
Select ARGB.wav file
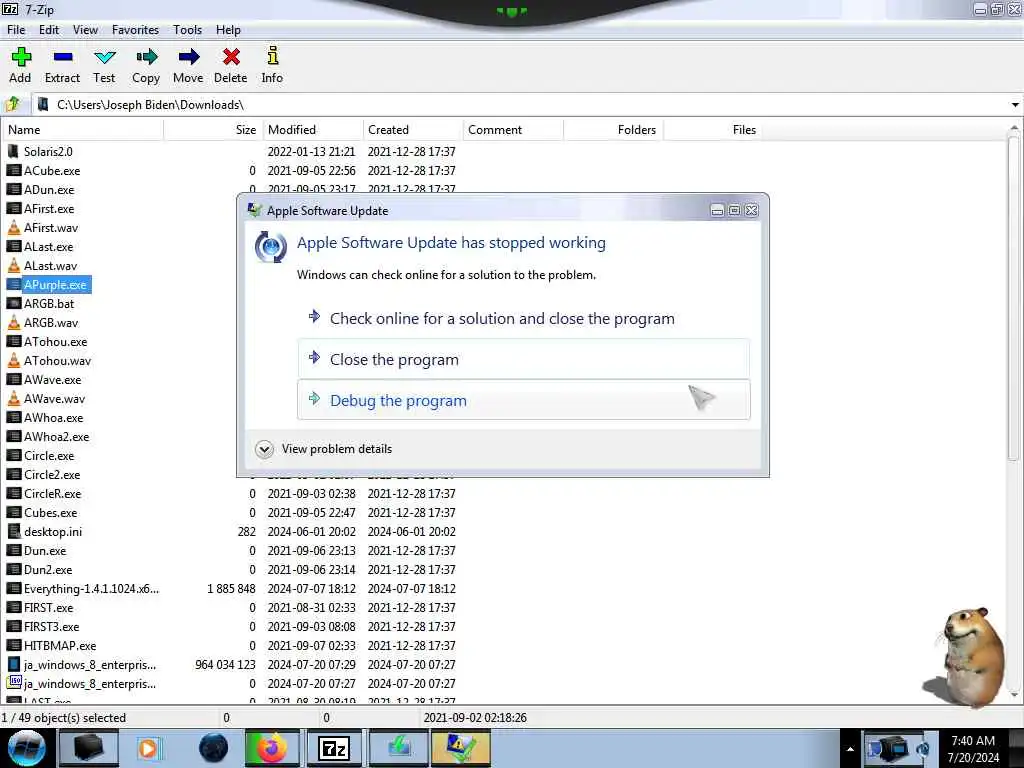point(42,323)
